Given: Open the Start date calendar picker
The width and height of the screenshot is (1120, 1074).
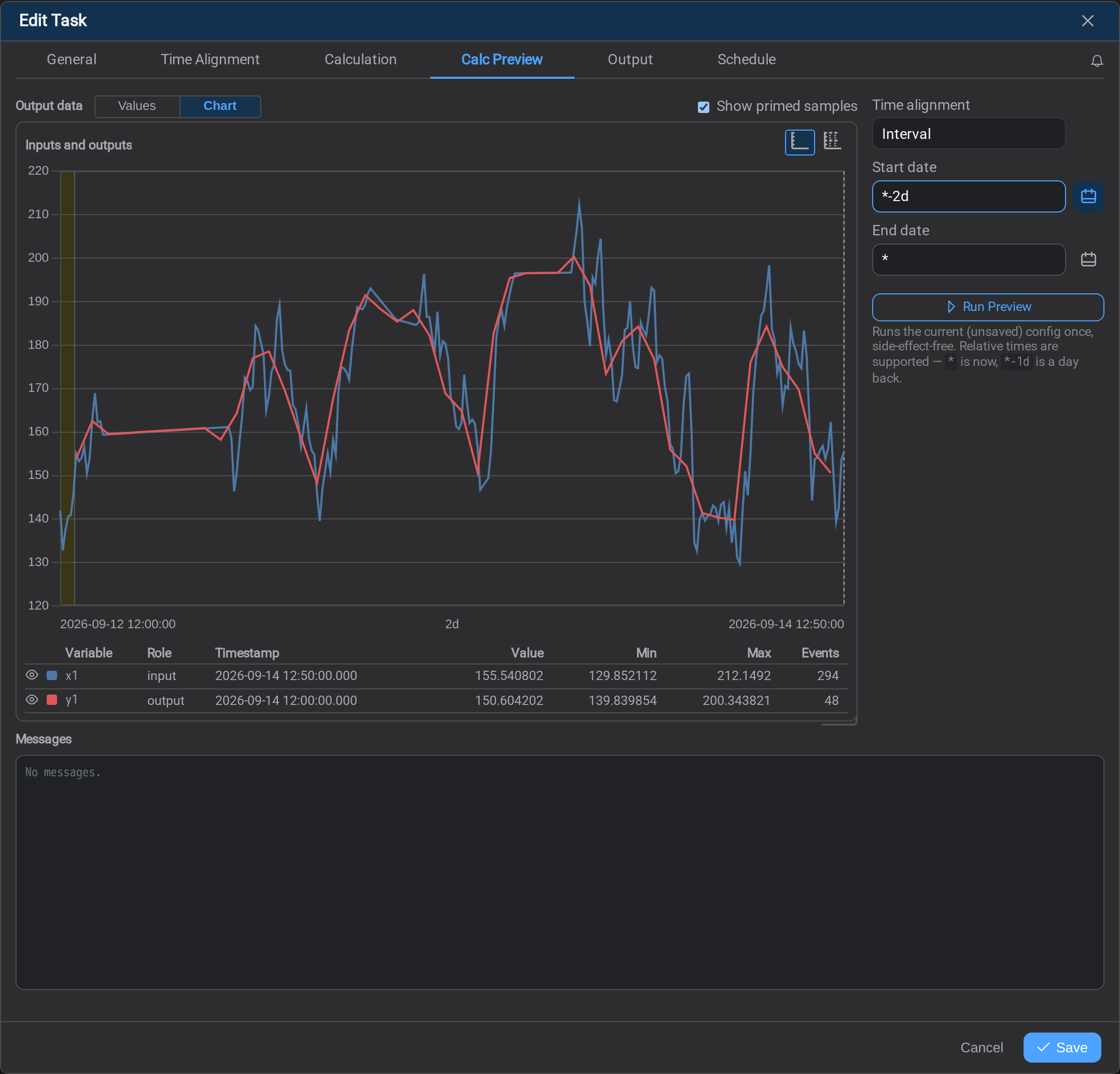Looking at the screenshot, I should pos(1087,196).
